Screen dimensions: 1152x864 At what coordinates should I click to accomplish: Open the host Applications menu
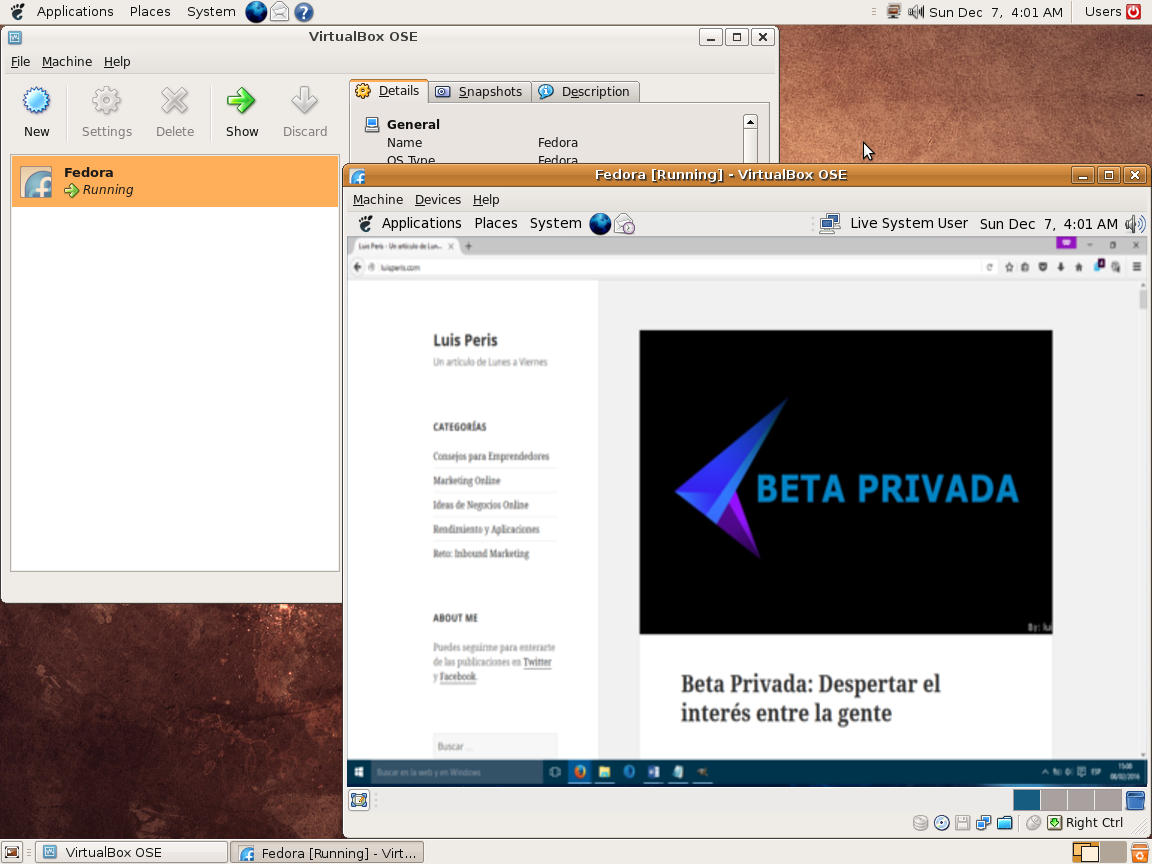click(x=75, y=12)
